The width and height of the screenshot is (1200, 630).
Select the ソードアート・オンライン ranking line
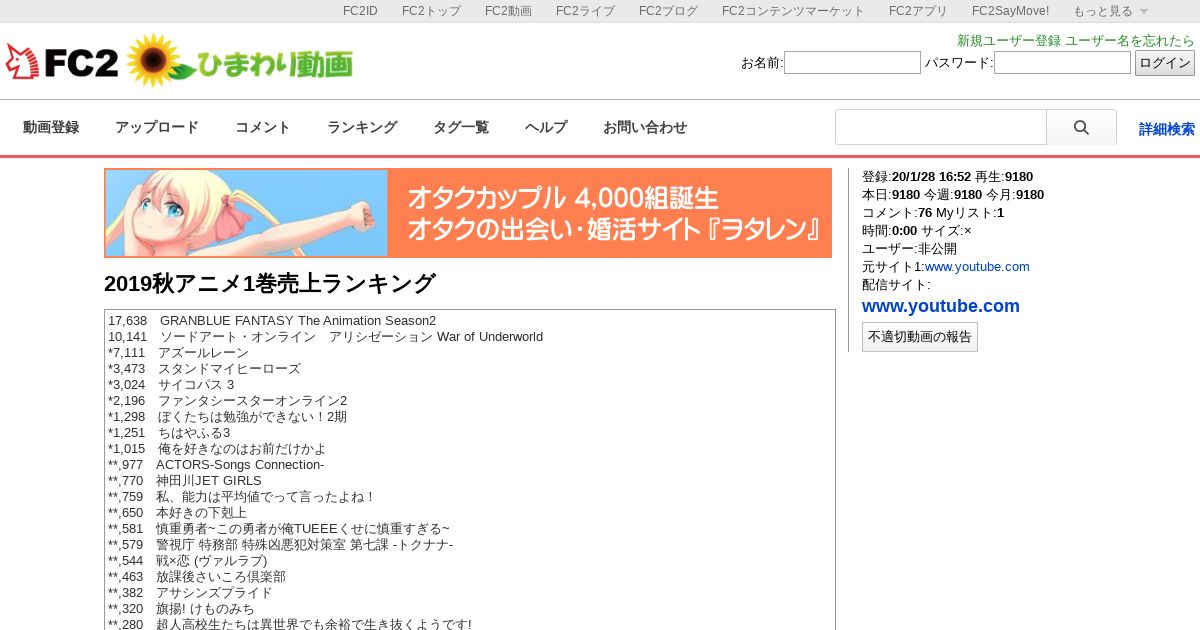pyautogui.click(x=325, y=337)
